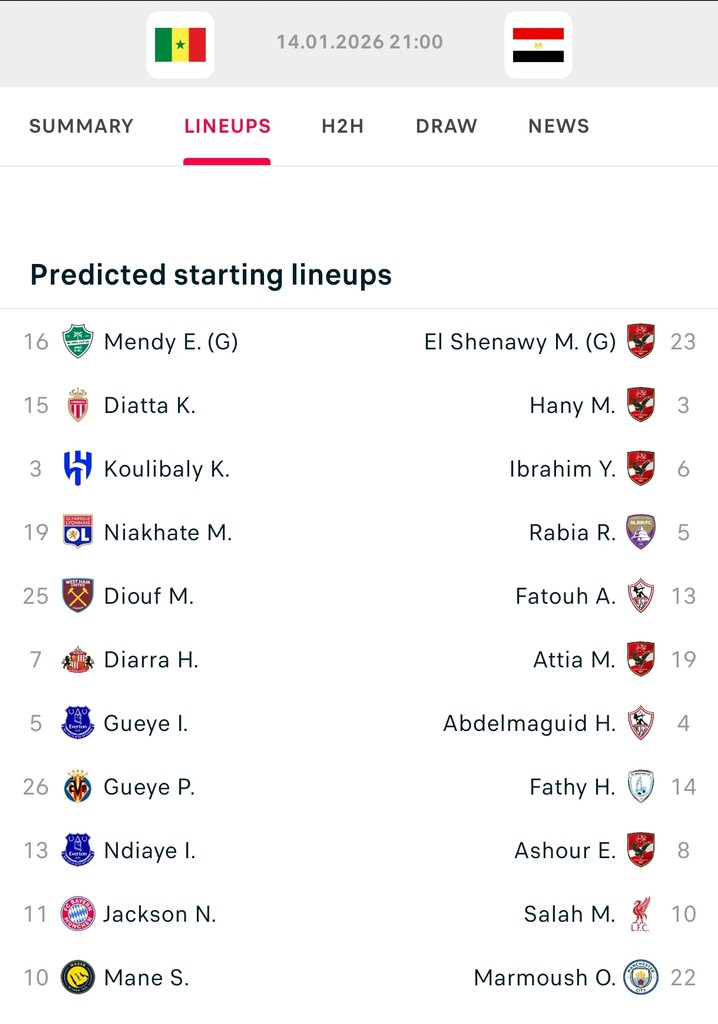Open El Shenawy M. player page
Screen dimensions: 718x1024
click(519, 342)
